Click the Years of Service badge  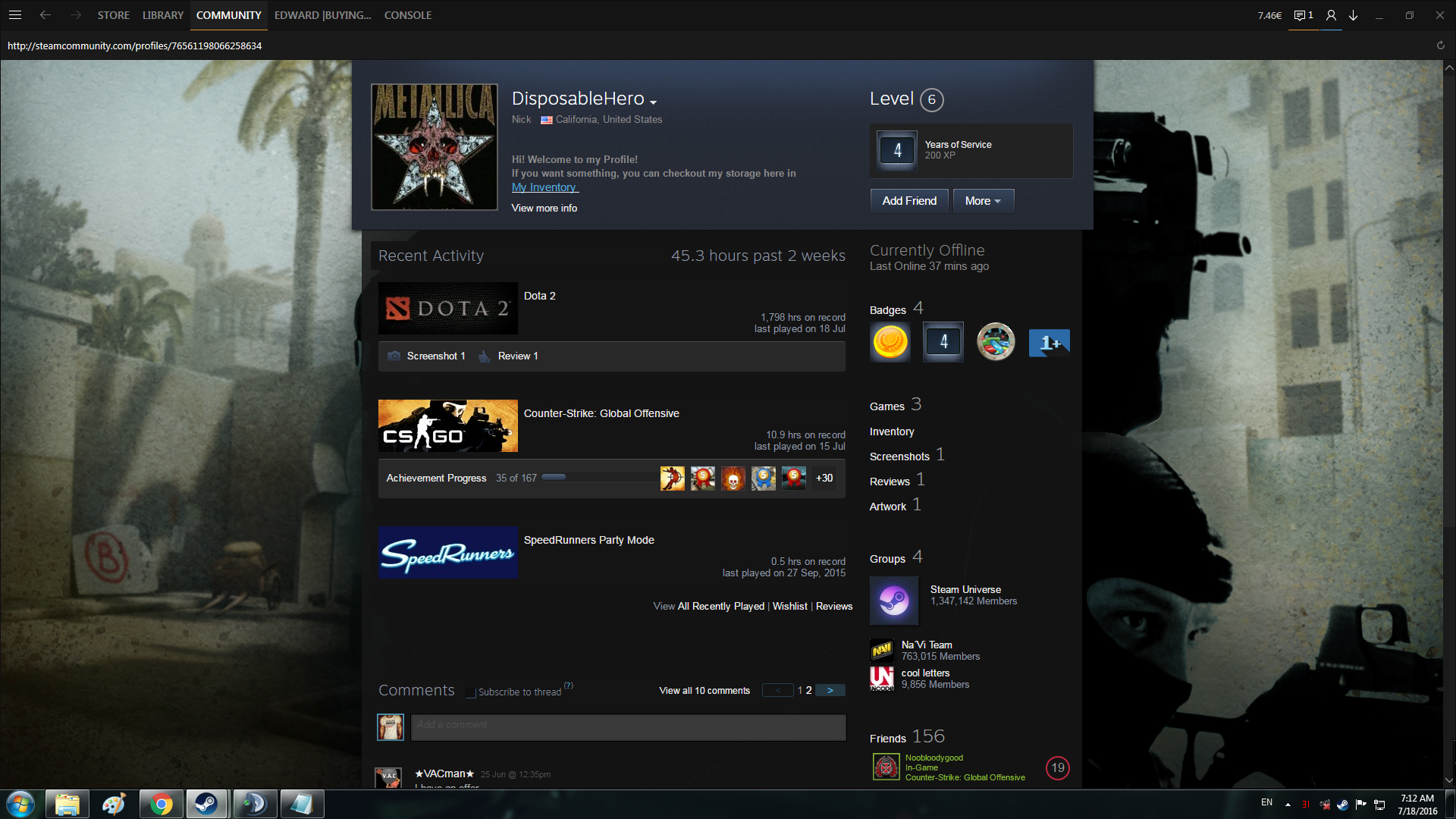point(898,150)
